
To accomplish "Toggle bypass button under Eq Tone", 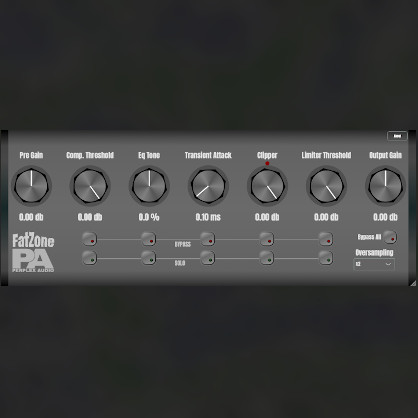I will click(x=148, y=239).
